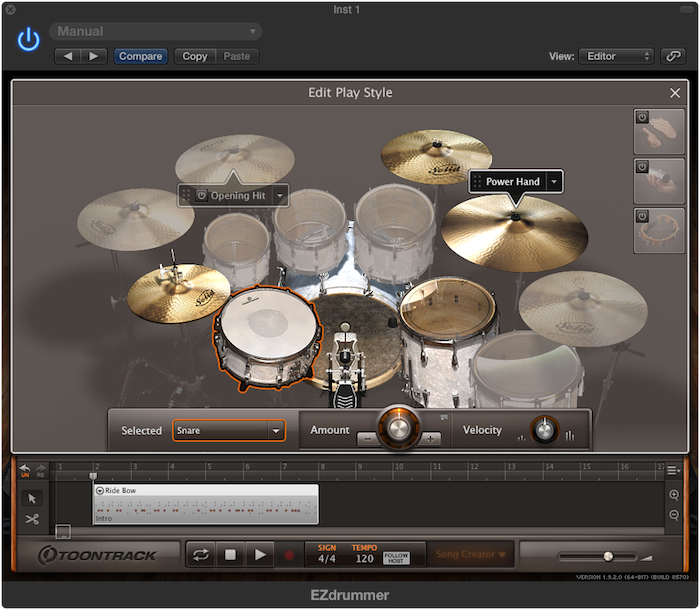
Task: Click the small icon above Amount plus
Action: pyautogui.click(x=444, y=417)
